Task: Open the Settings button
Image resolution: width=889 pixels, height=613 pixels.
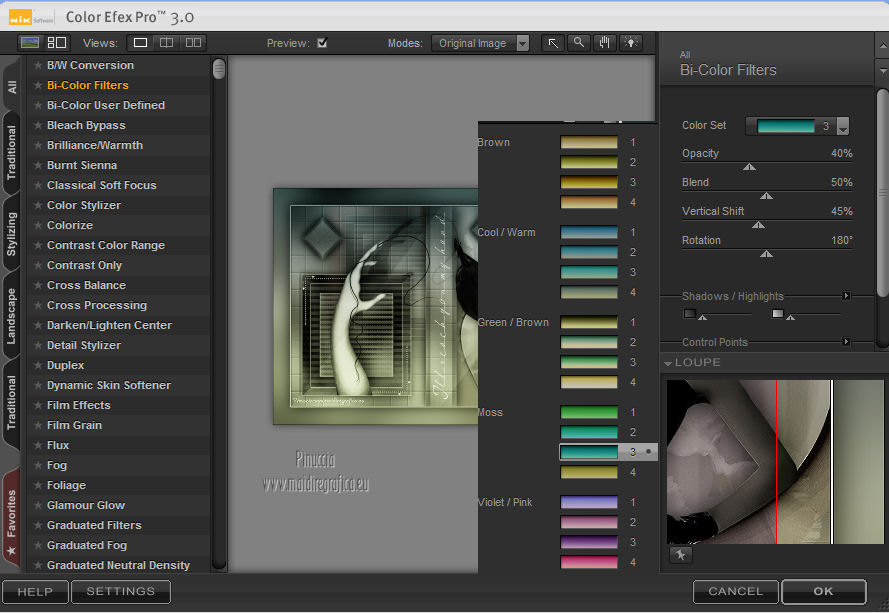Action: click(120, 591)
